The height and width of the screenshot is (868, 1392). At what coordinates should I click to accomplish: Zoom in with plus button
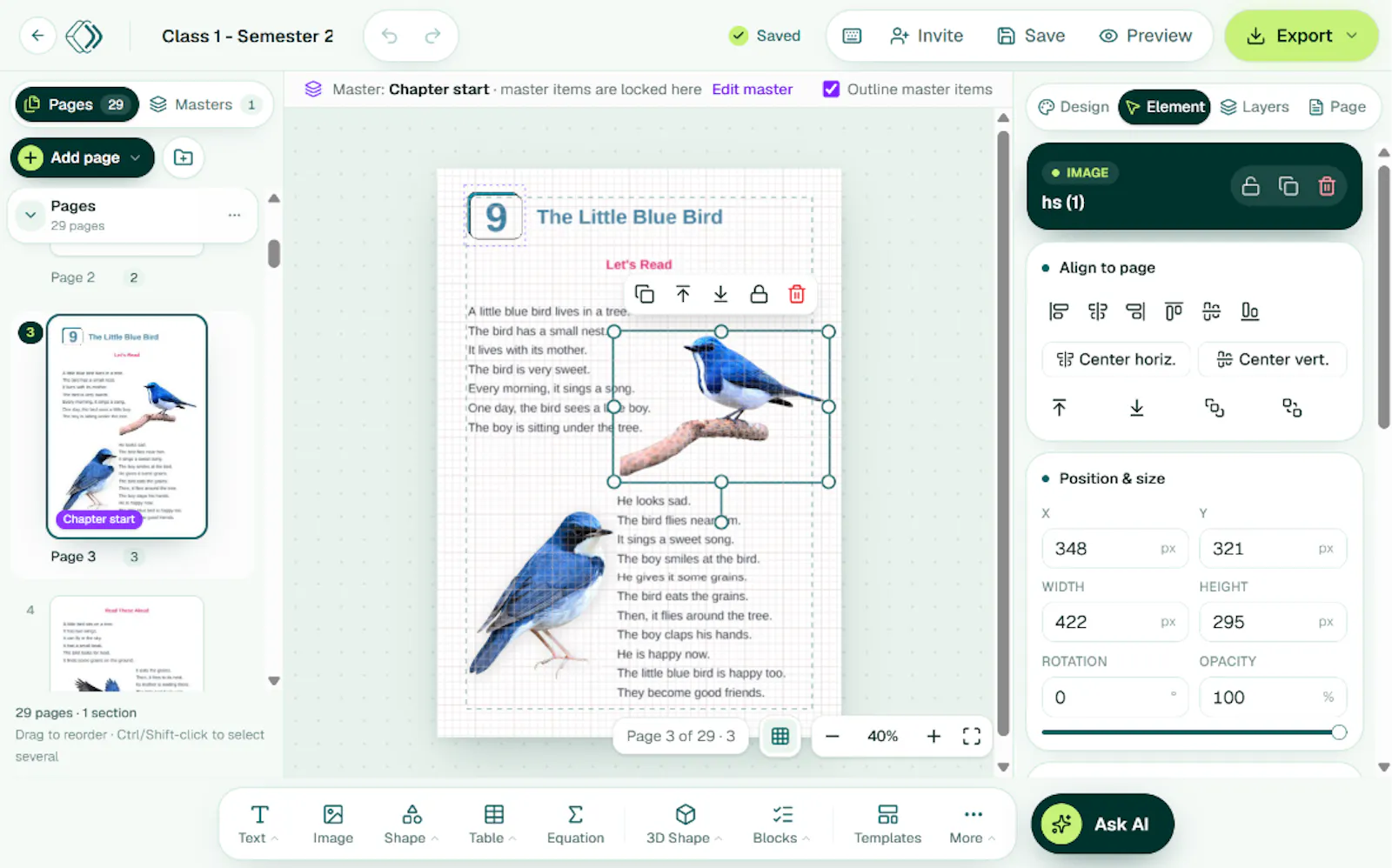(934, 737)
